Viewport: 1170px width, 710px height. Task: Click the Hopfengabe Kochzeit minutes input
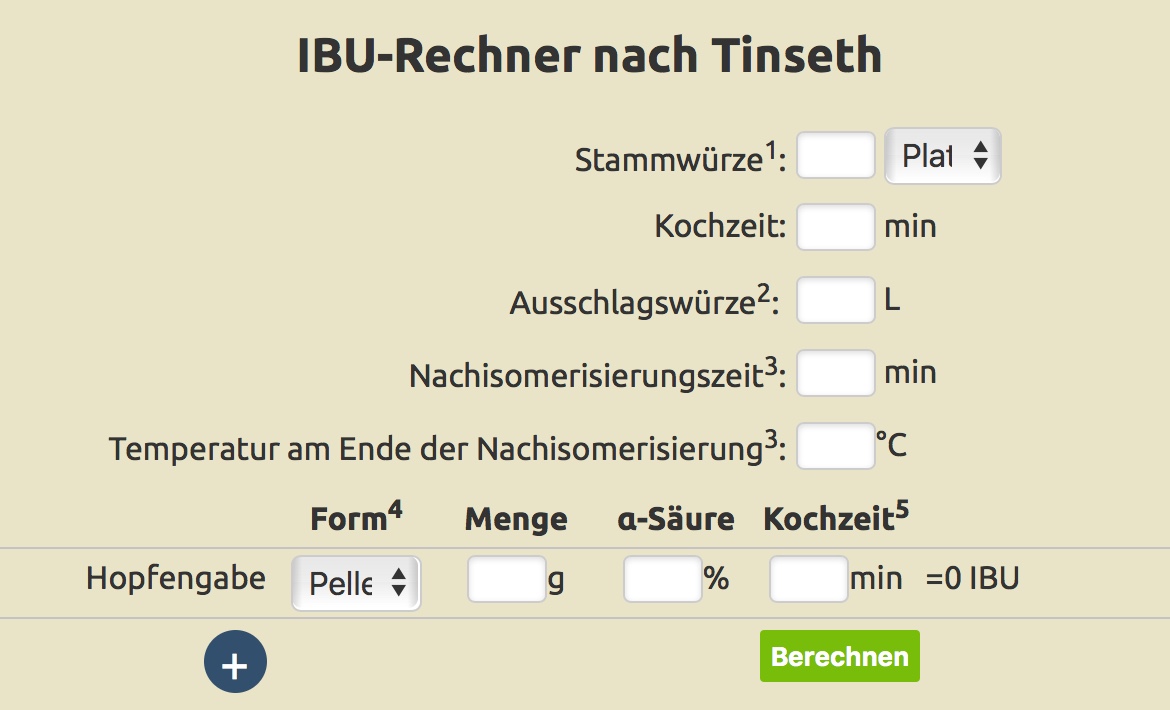click(809, 580)
